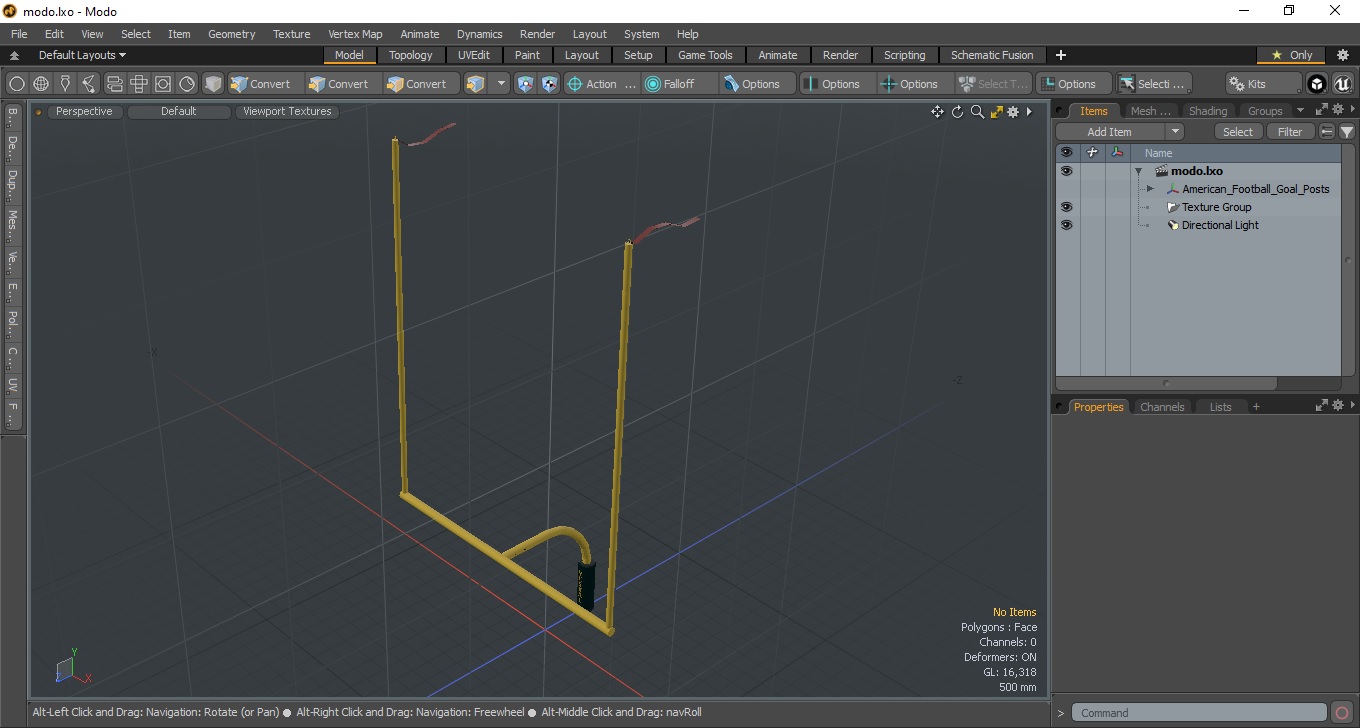This screenshot has height=728, width=1360.
Task: Click the square-with-circle toolbar icon
Action: 162,84
